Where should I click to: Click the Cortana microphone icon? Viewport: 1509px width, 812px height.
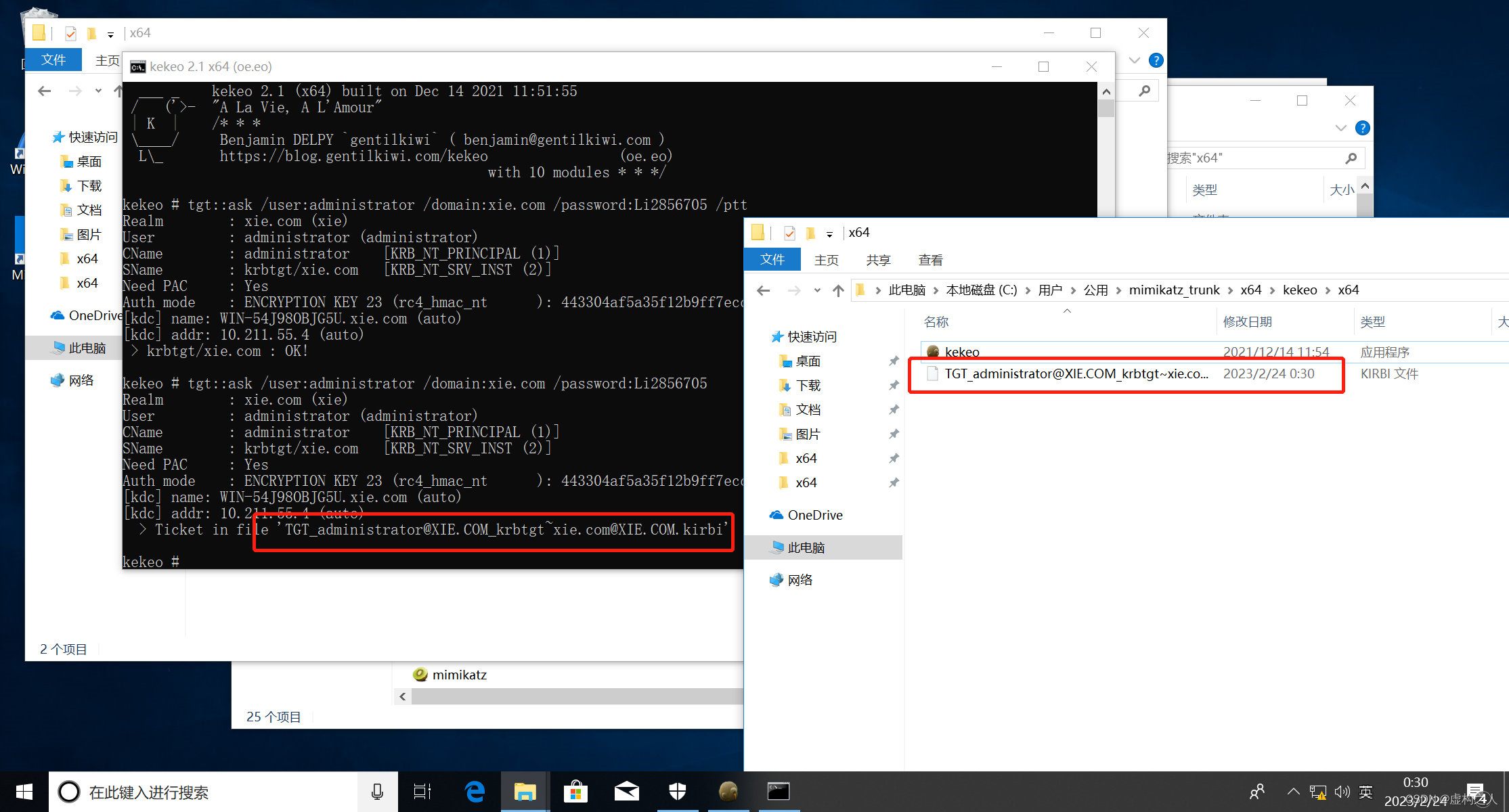(377, 791)
